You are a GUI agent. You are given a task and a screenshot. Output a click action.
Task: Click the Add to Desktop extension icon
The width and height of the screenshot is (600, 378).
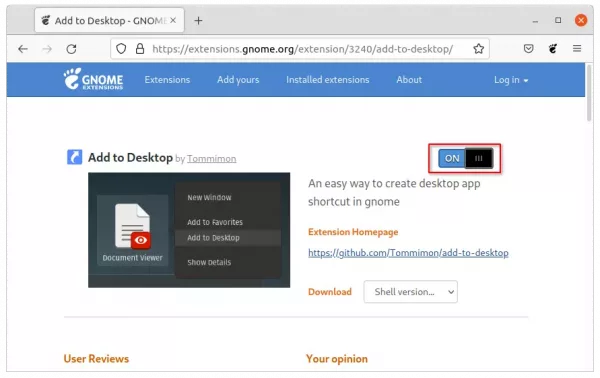click(x=75, y=157)
